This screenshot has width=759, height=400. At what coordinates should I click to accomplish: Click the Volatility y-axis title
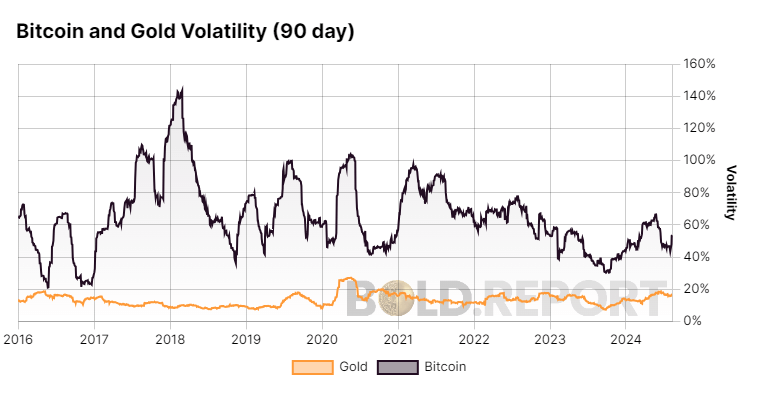731,192
